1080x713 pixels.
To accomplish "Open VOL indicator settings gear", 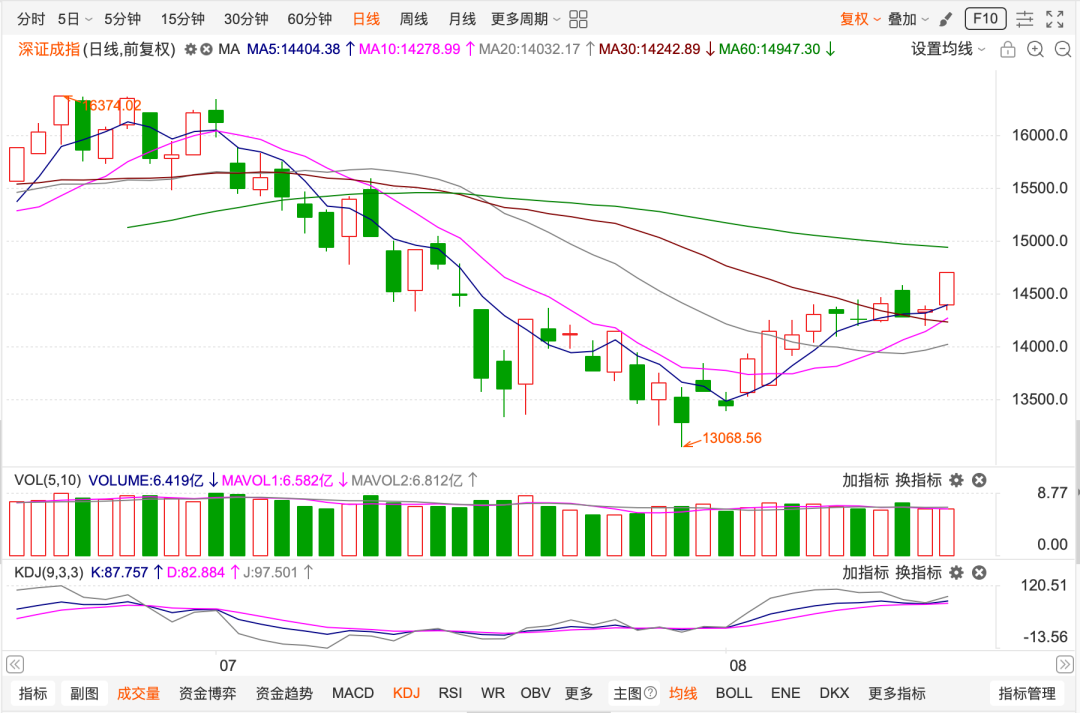I will coord(956,480).
